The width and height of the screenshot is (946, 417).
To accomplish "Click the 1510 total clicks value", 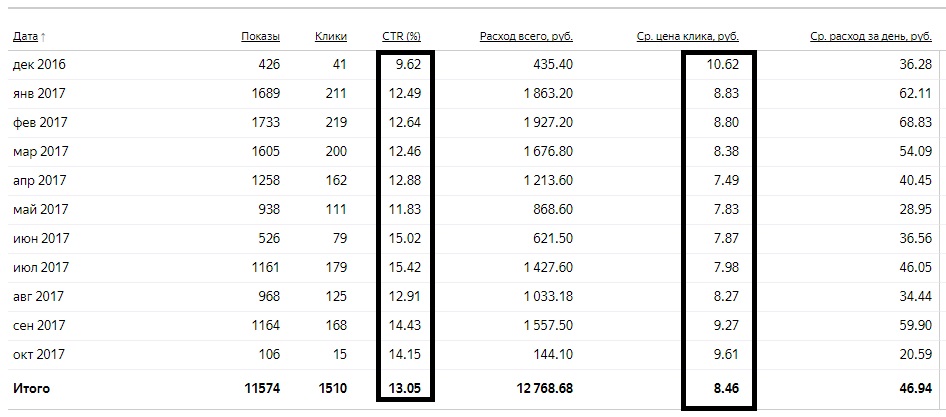I will click(x=332, y=388).
